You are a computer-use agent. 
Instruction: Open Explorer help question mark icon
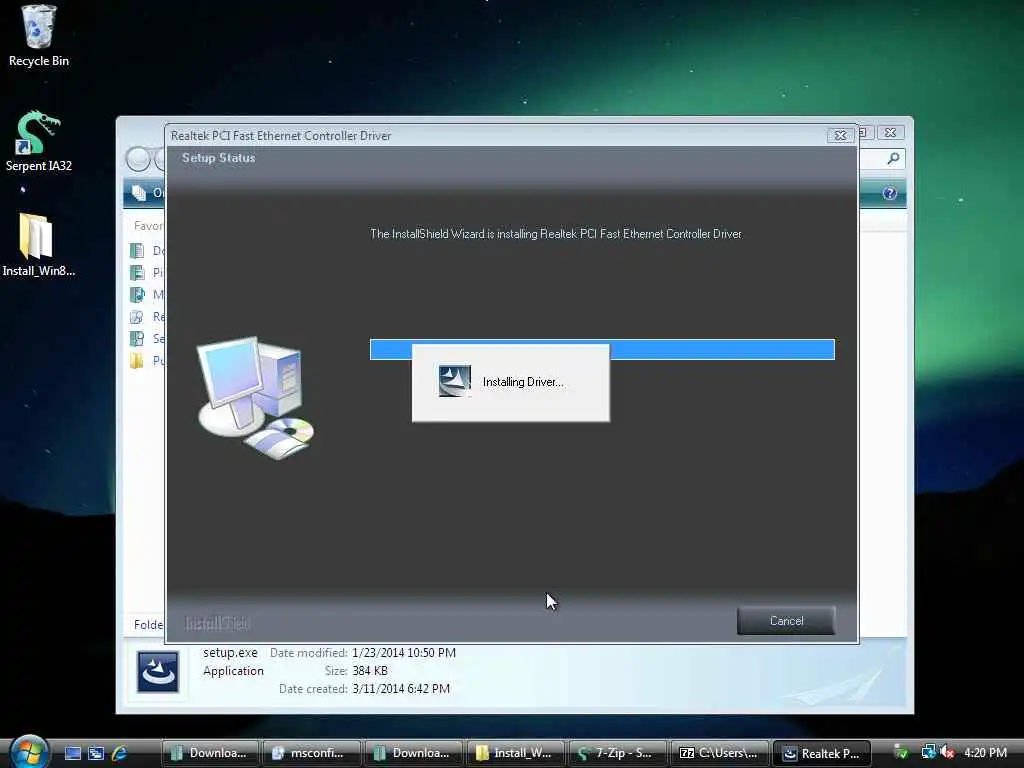click(x=889, y=193)
